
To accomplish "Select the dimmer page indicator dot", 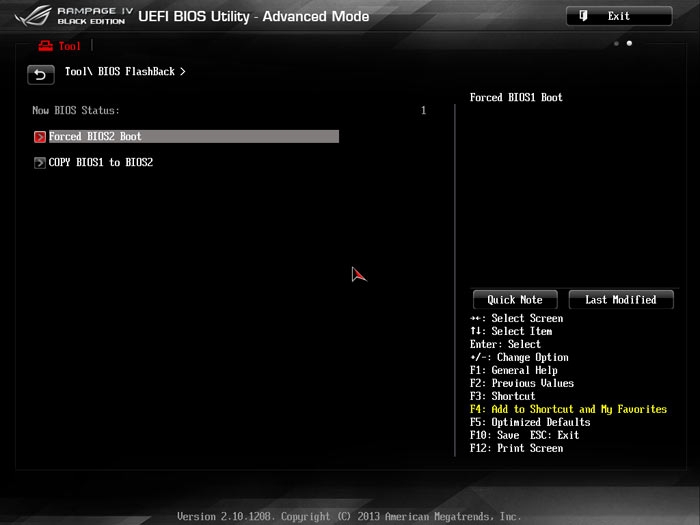I will (x=616, y=44).
